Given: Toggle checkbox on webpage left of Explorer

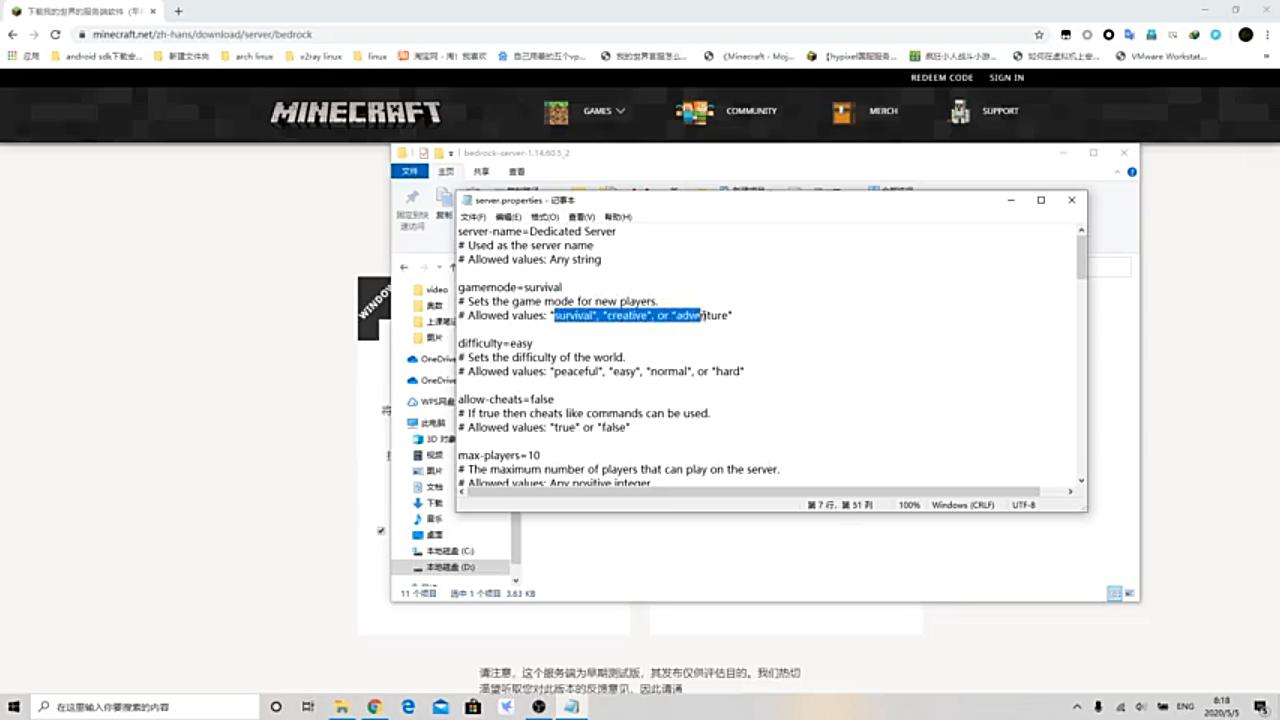Looking at the screenshot, I should 381,531.
